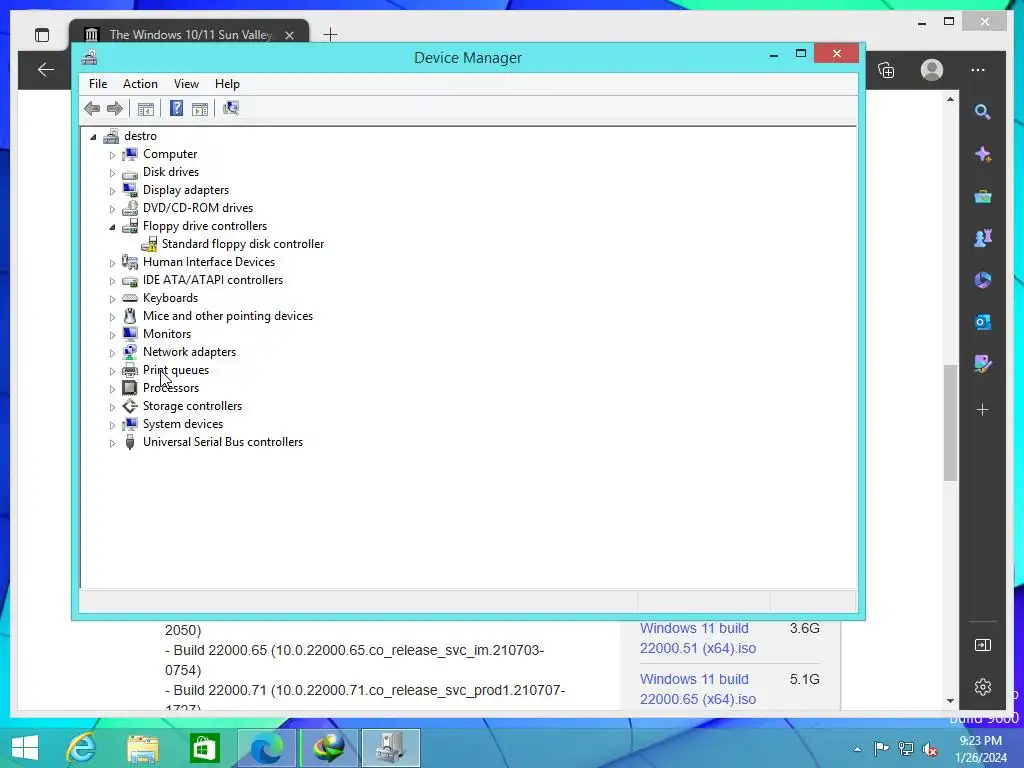Viewport: 1024px width, 768px height.
Task: Open the Action menu
Action: pyautogui.click(x=140, y=84)
